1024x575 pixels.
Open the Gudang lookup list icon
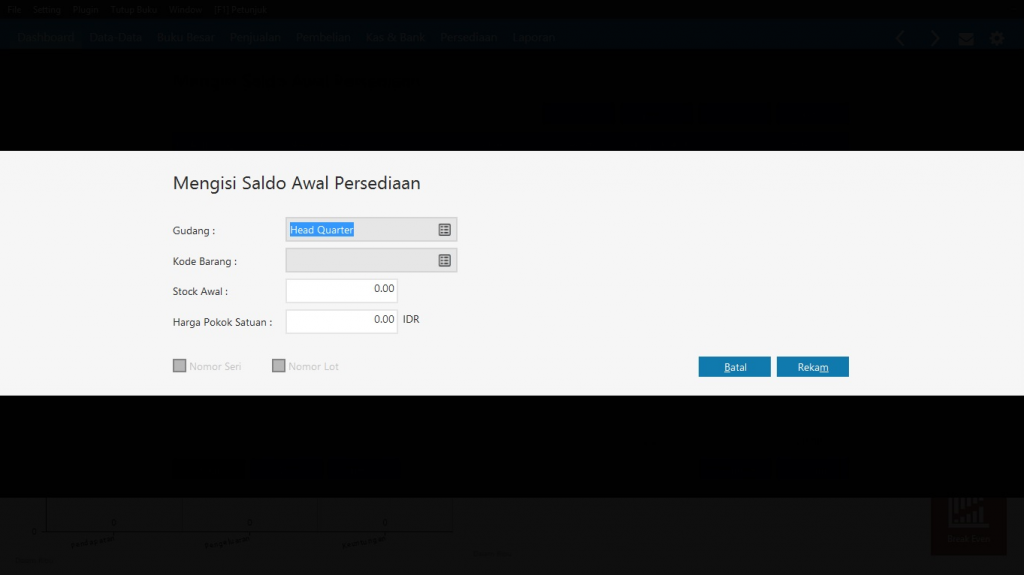coord(445,230)
